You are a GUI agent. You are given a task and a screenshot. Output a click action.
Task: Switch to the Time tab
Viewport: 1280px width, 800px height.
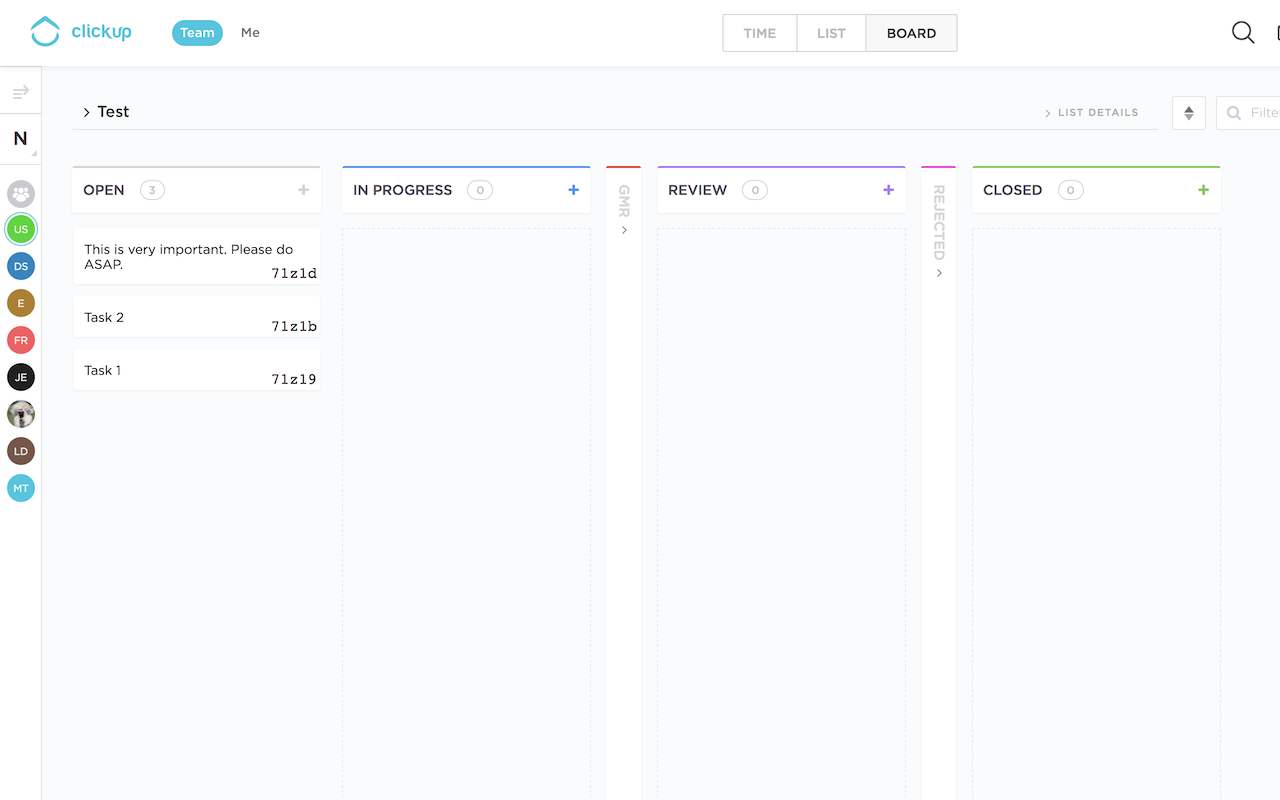760,33
